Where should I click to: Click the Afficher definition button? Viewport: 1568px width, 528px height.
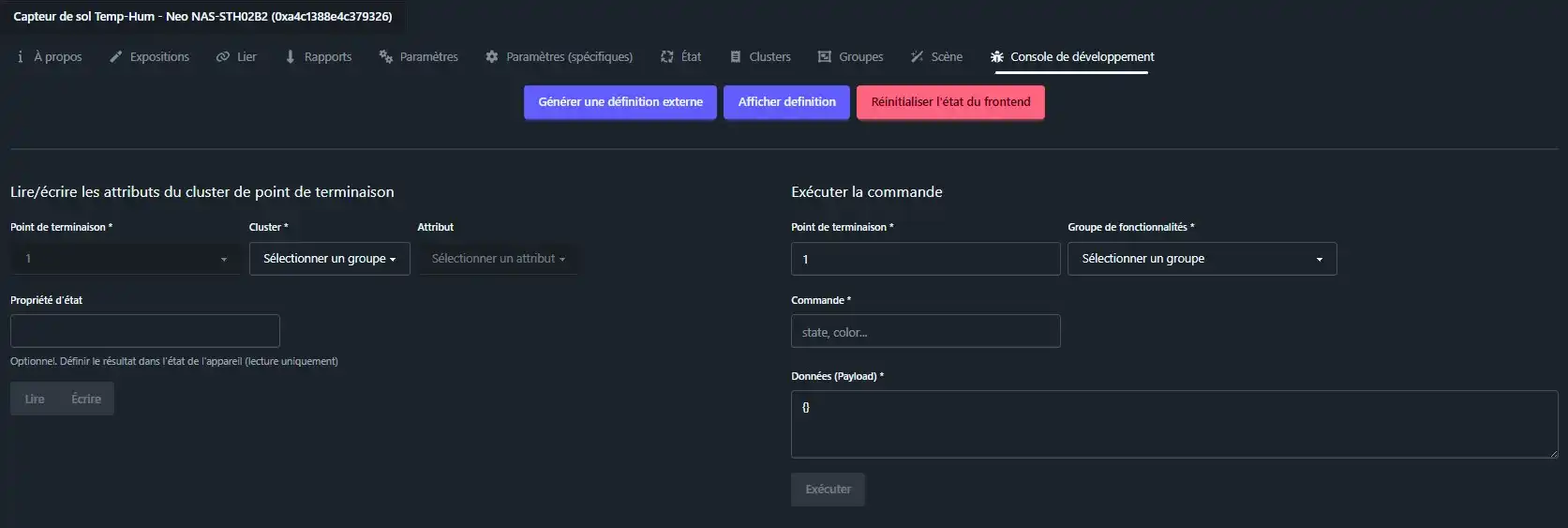pos(786,102)
